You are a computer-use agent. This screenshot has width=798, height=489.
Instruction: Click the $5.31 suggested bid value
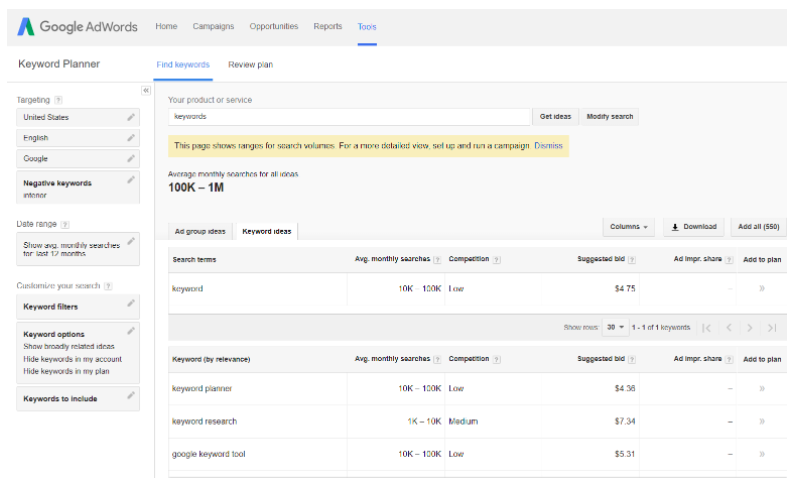624,454
